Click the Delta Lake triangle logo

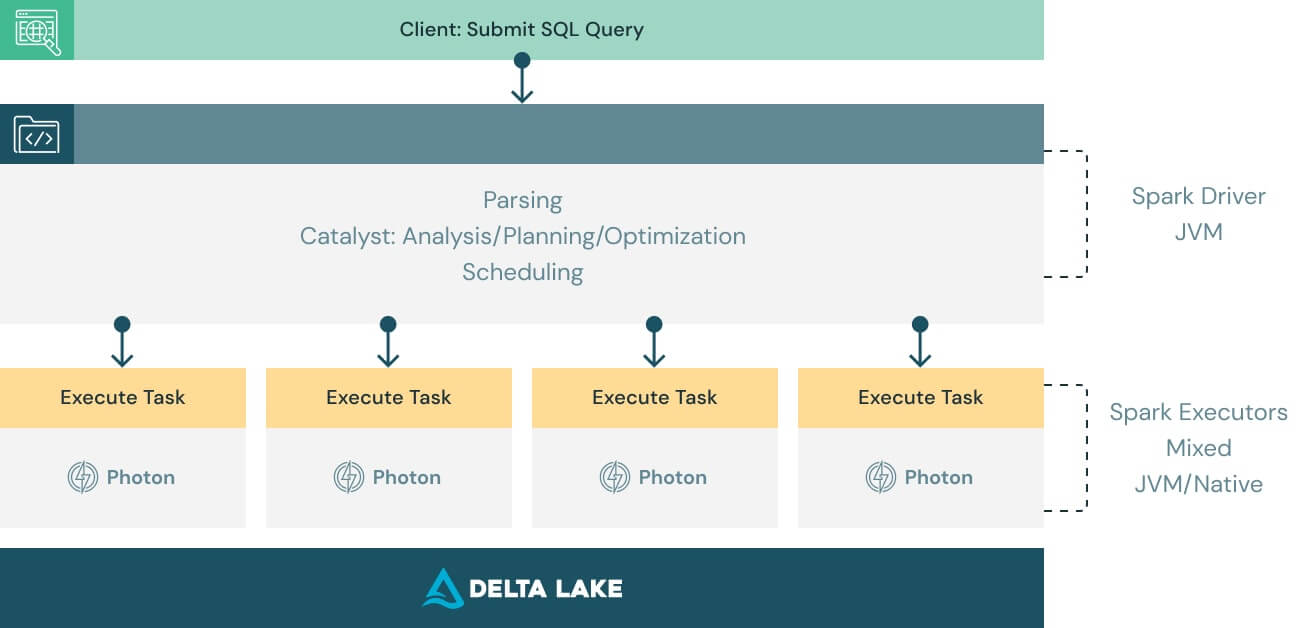442,588
